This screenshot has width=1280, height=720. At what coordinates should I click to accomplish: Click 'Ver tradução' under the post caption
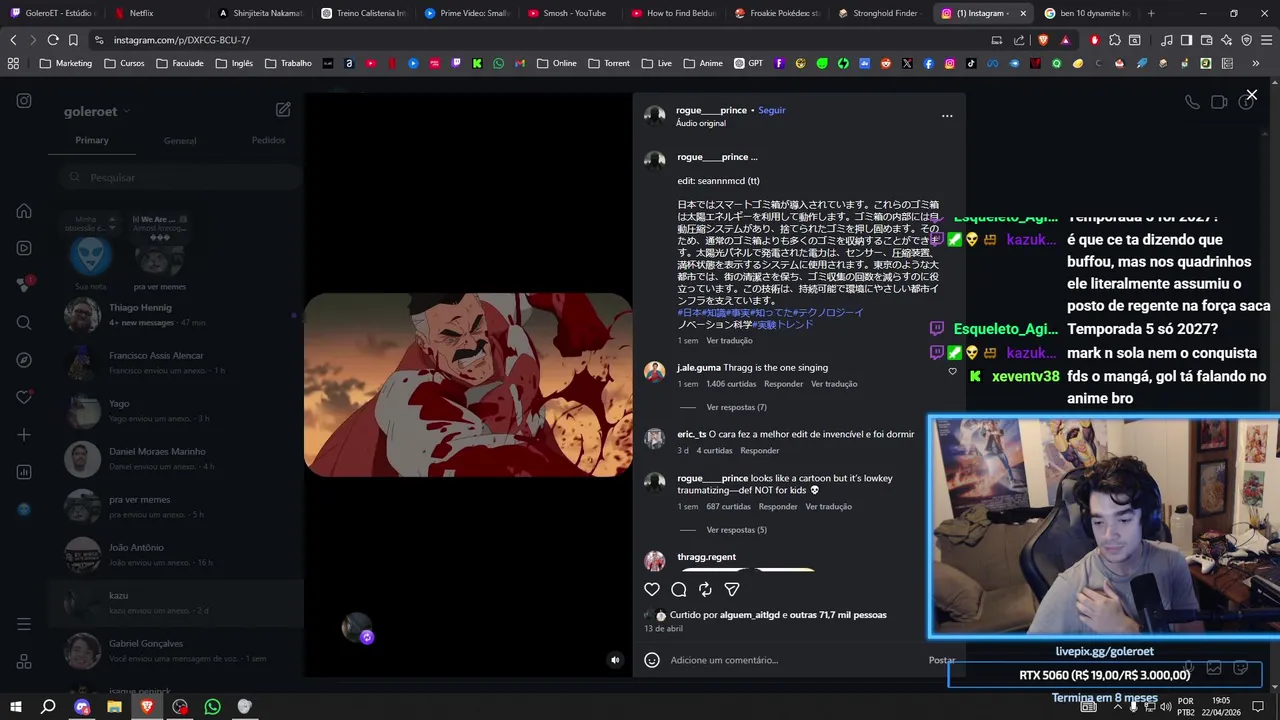729,341
